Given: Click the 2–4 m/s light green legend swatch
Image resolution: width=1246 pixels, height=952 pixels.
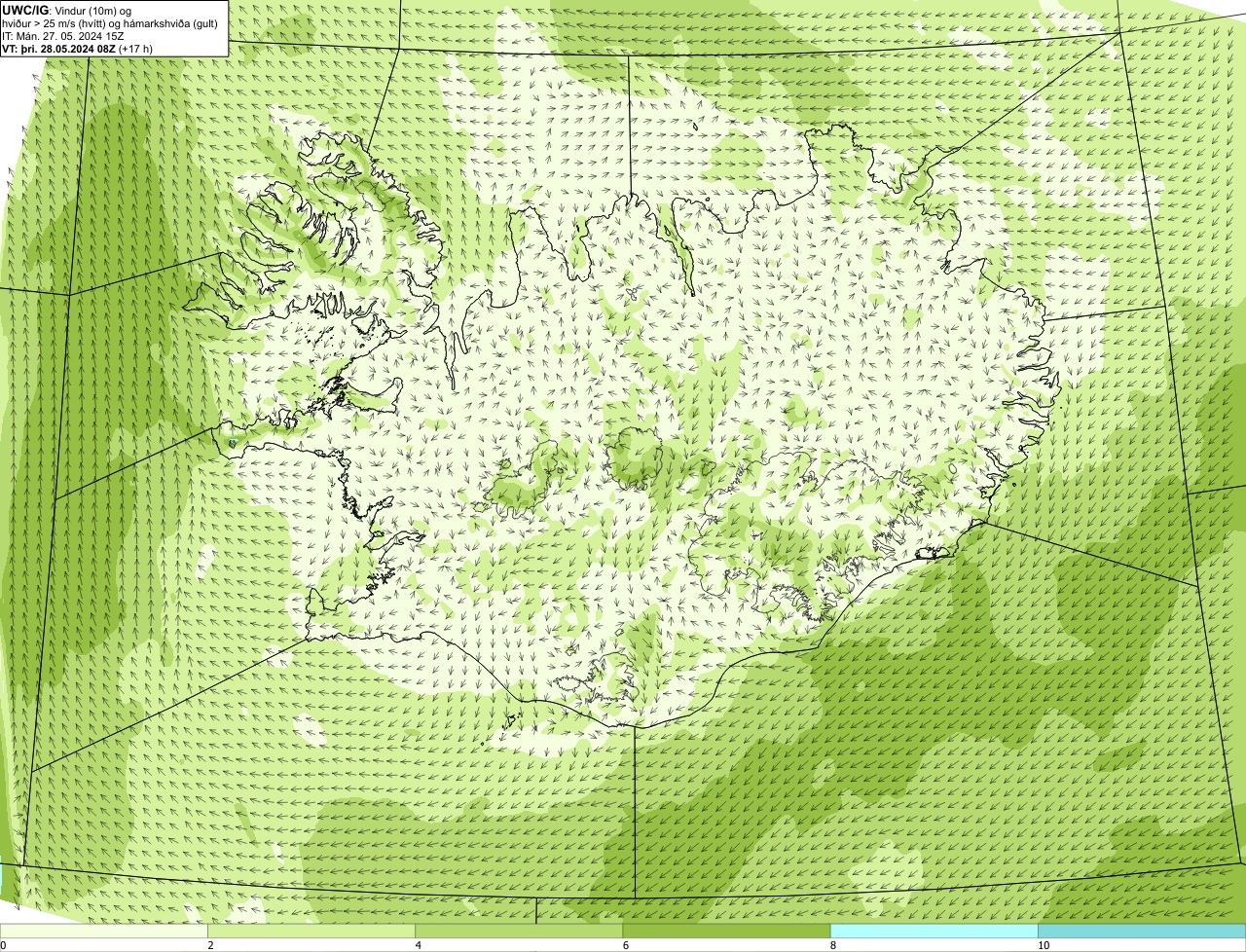Looking at the screenshot, I should coord(311,931).
